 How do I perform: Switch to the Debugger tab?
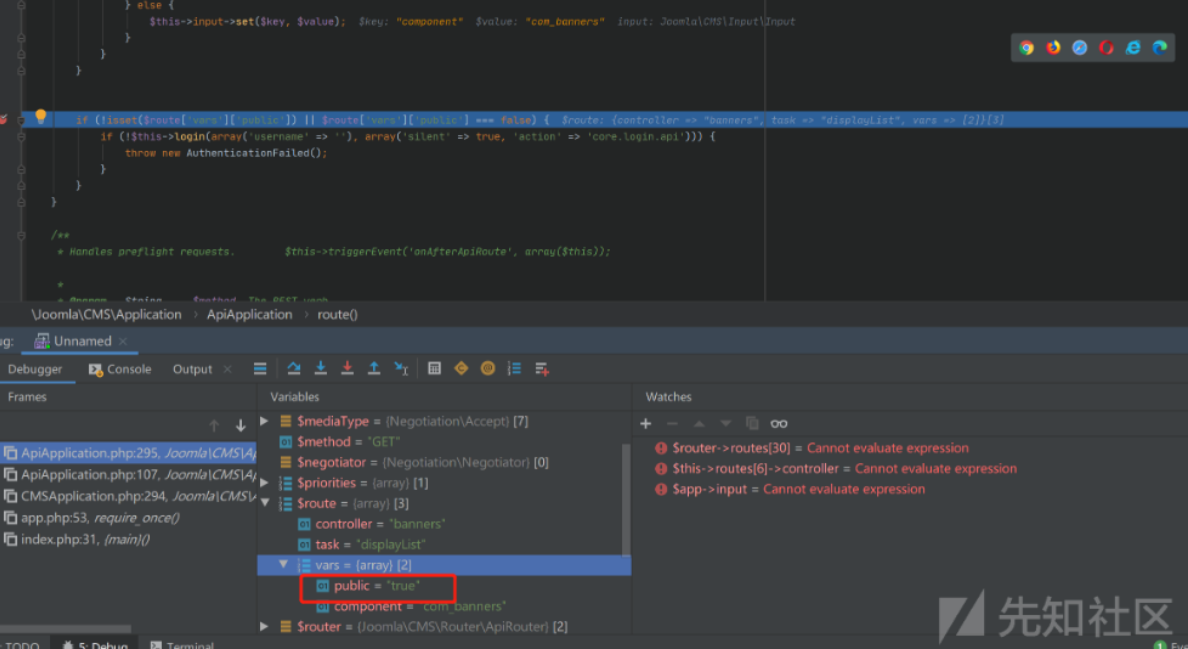coord(35,369)
